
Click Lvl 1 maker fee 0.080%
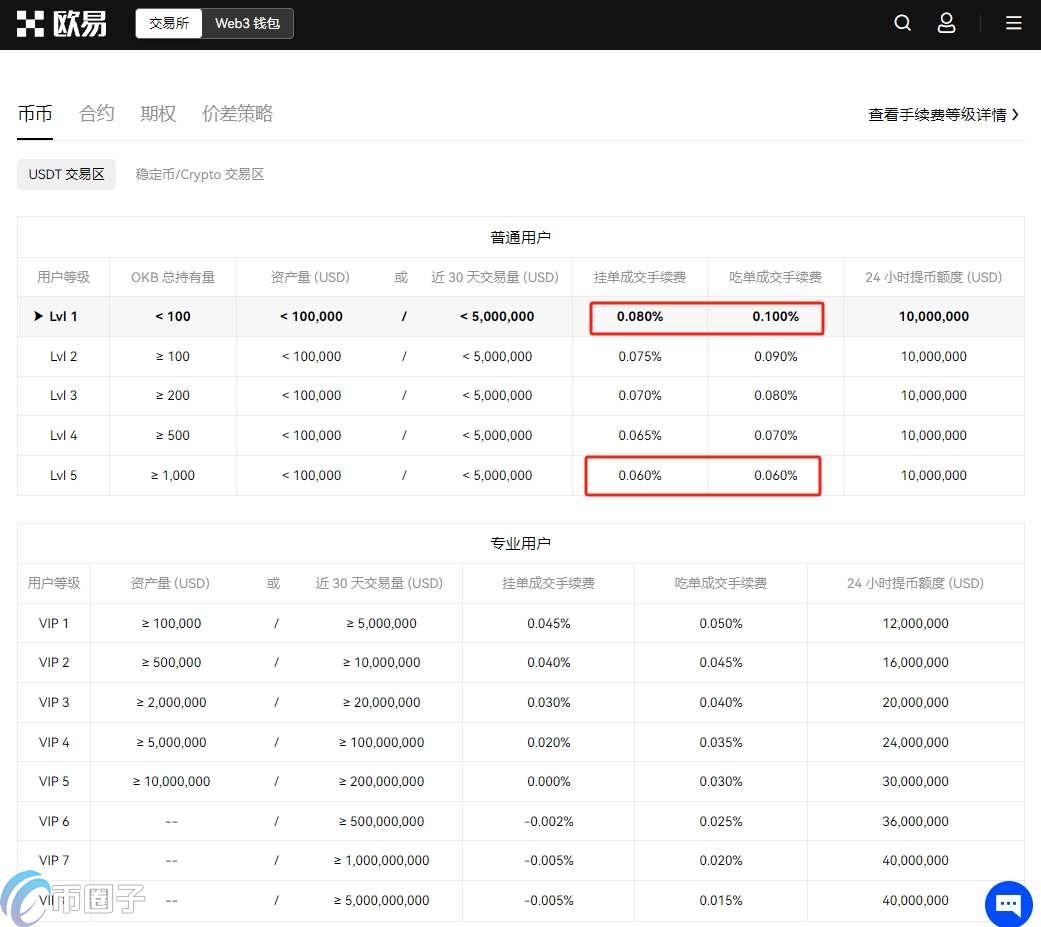[x=639, y=316]
